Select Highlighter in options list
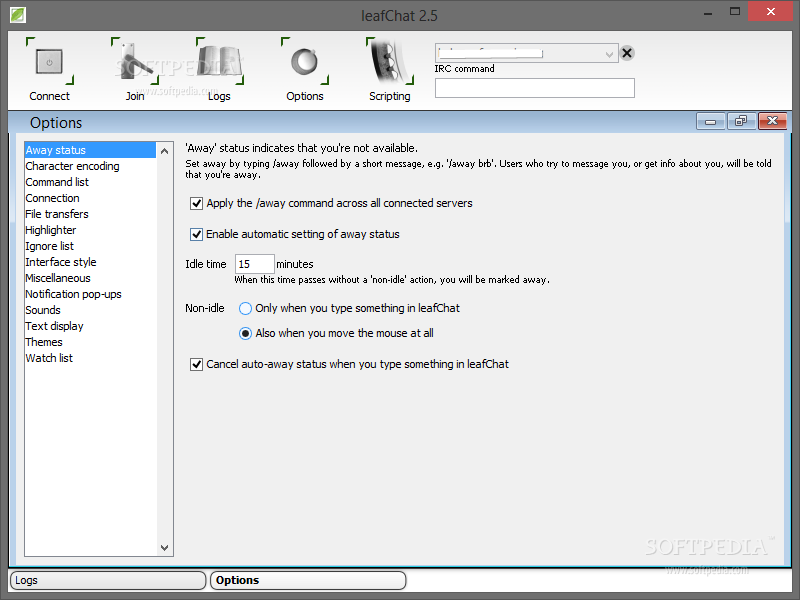 coord(90,230)
